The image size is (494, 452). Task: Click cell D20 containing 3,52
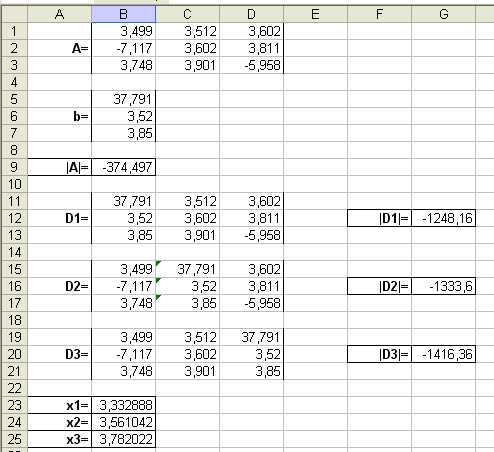[251, 354]
